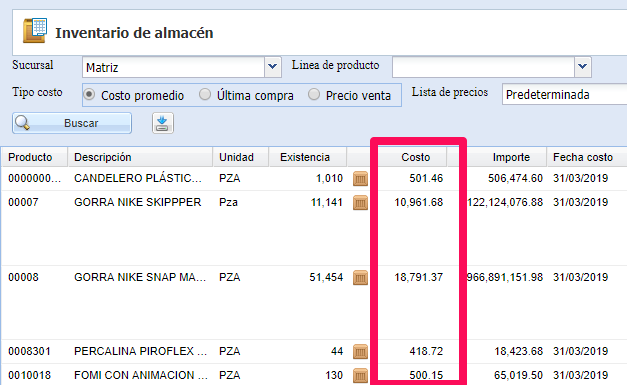This screenshot has height=385, width=627.
Task: Open the Lista de precios Predeterminada combo
Action: [x=564, y=94]
